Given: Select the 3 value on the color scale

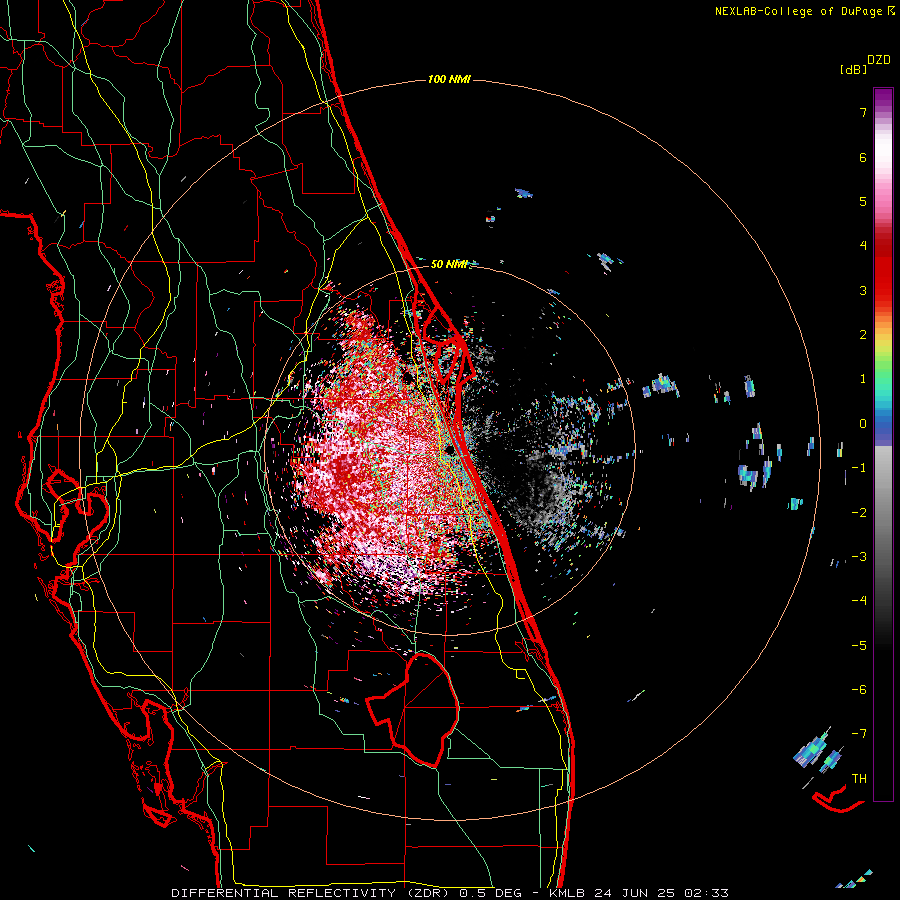Looking at the screenshot, I should point(863,290).
